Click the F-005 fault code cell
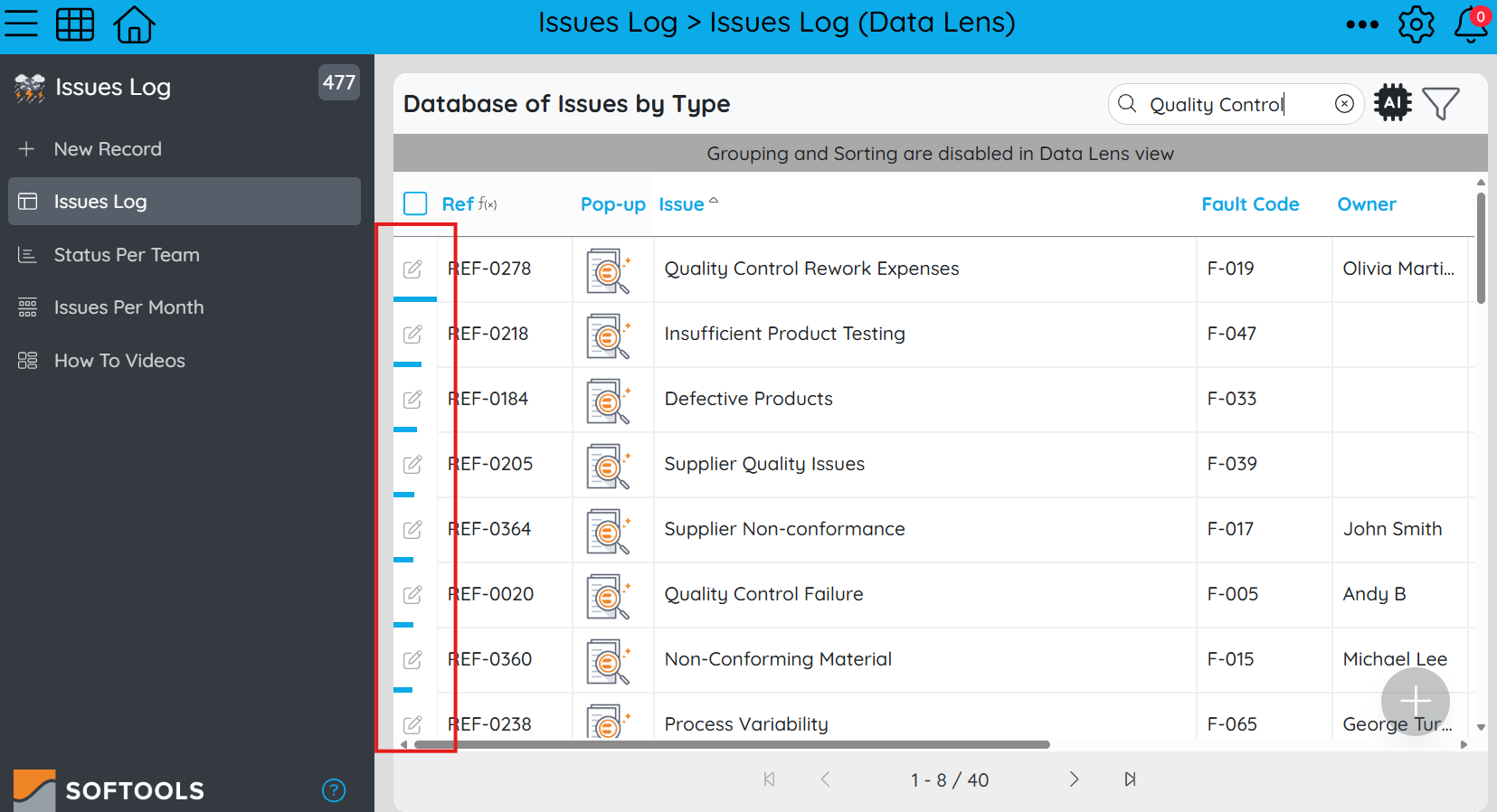This screenshot has height=812, width=1497. pos(1264,594)
